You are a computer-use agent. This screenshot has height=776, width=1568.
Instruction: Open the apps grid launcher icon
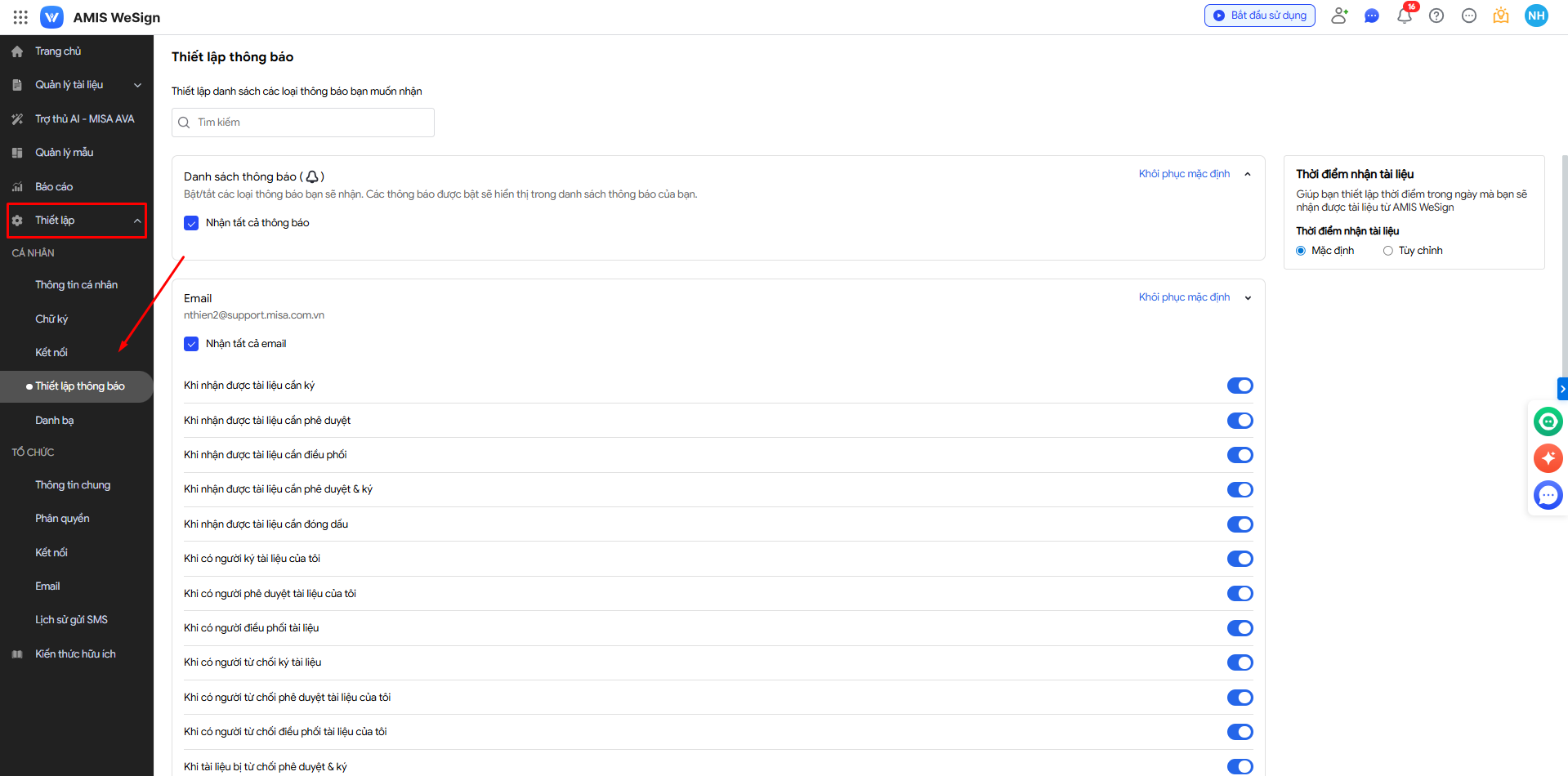click(x=20, y=17)
